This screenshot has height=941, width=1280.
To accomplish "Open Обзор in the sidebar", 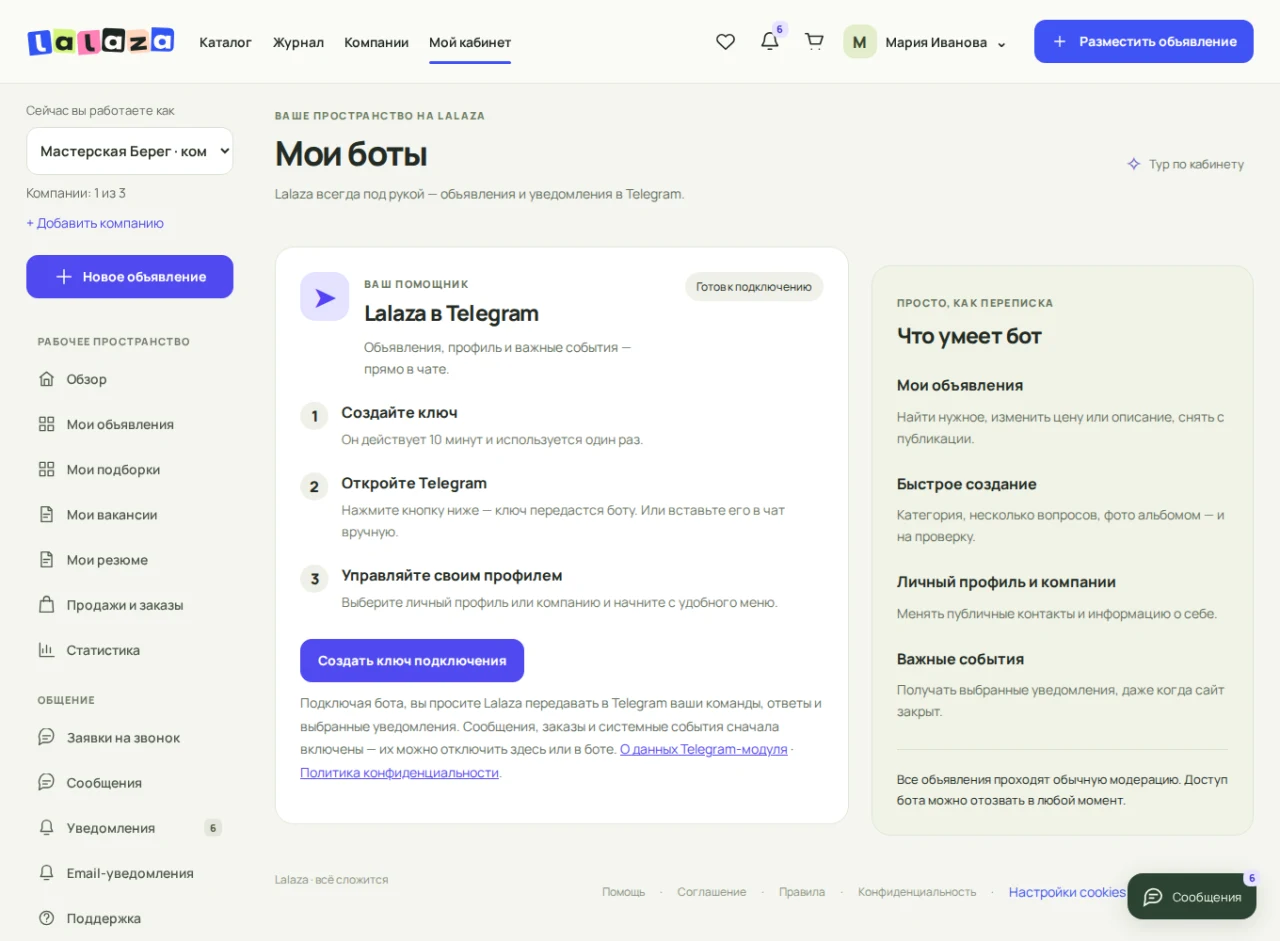I will 130,379.
